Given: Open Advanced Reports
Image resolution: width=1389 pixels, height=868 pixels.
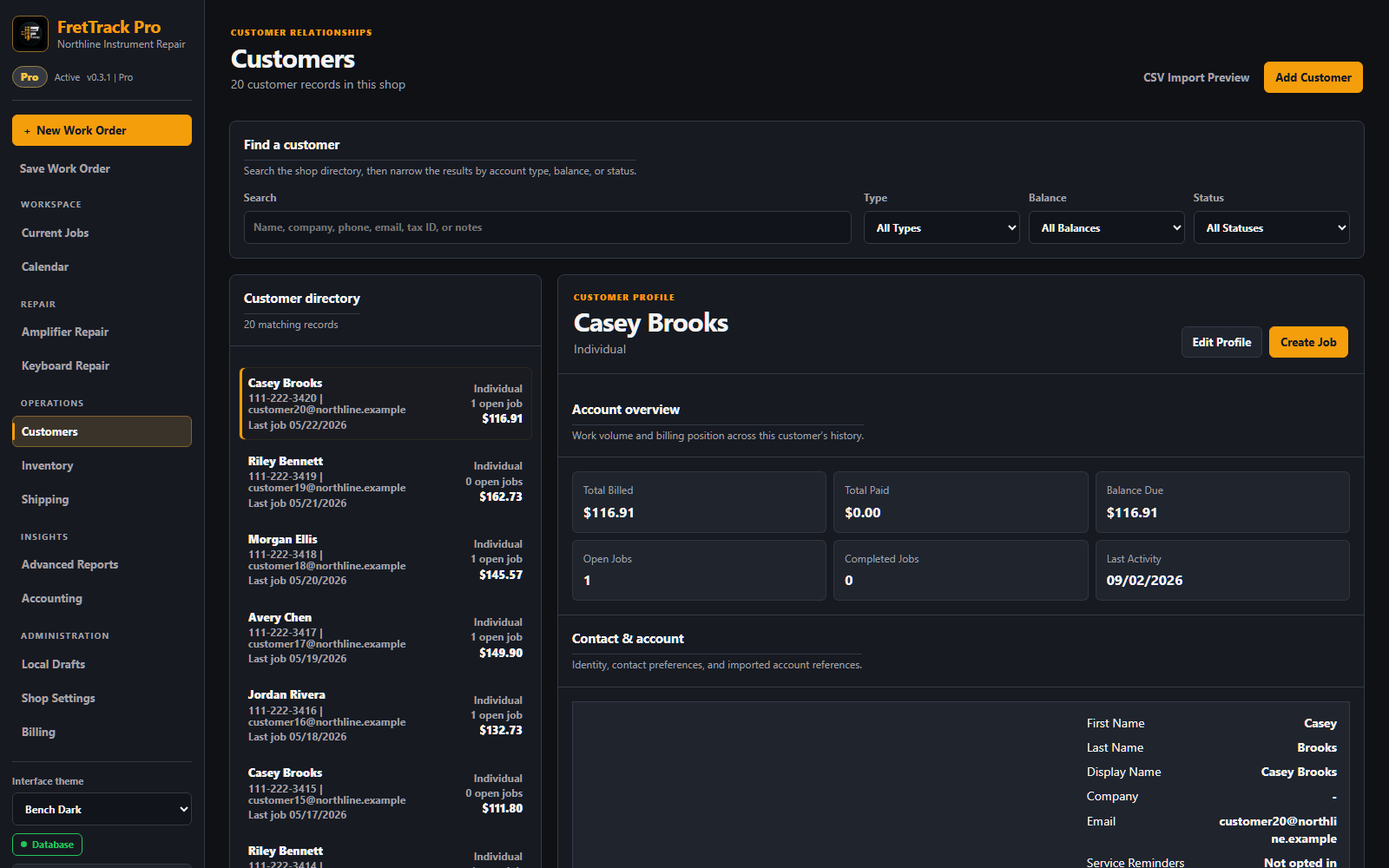Looking at the screenshot, I should pyautogui.click(x=102, y=564).
